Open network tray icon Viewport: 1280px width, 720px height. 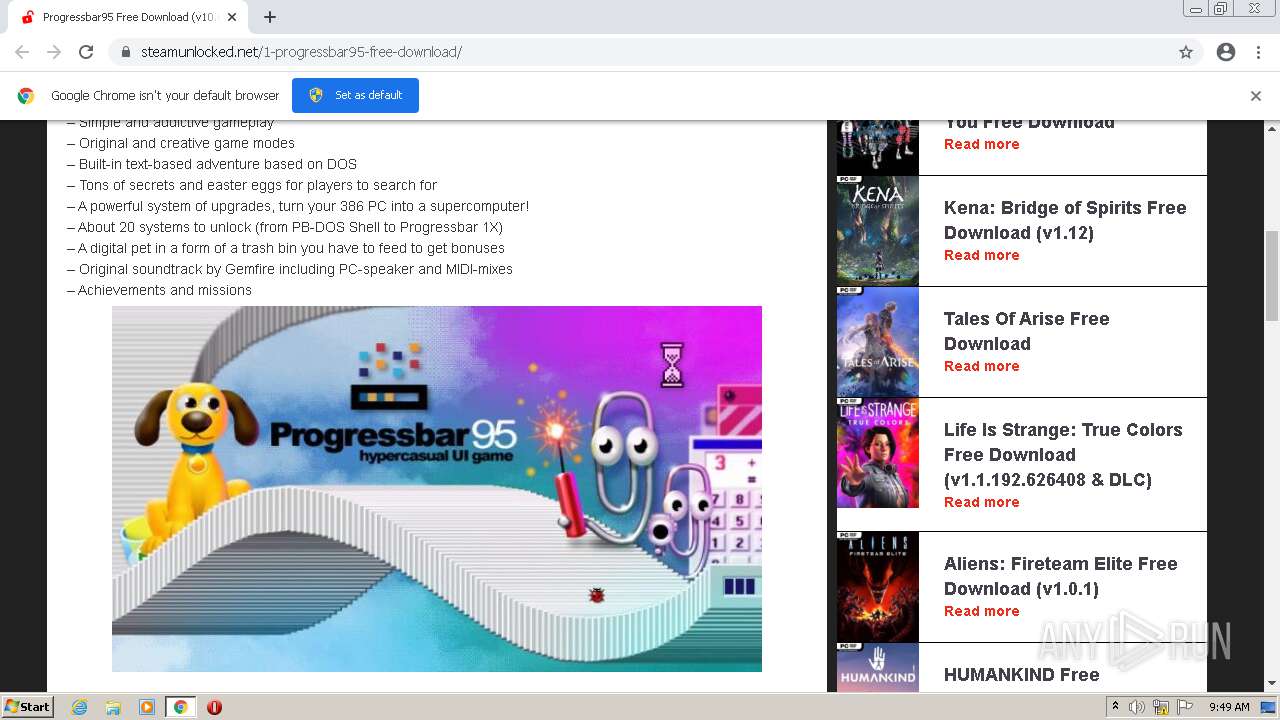(x=1161, y=707)
